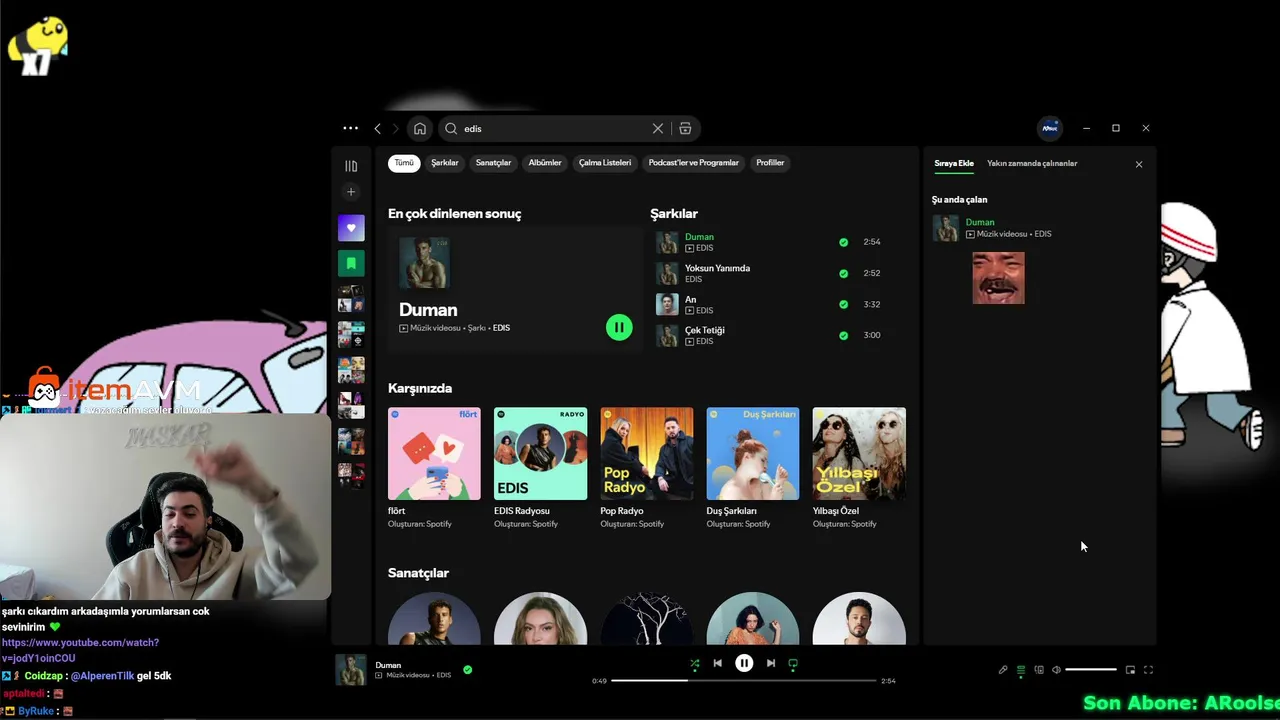Open Liked Songs heart playlist
The width and height of the screenshot is (1280, 720).
(351, 228)
